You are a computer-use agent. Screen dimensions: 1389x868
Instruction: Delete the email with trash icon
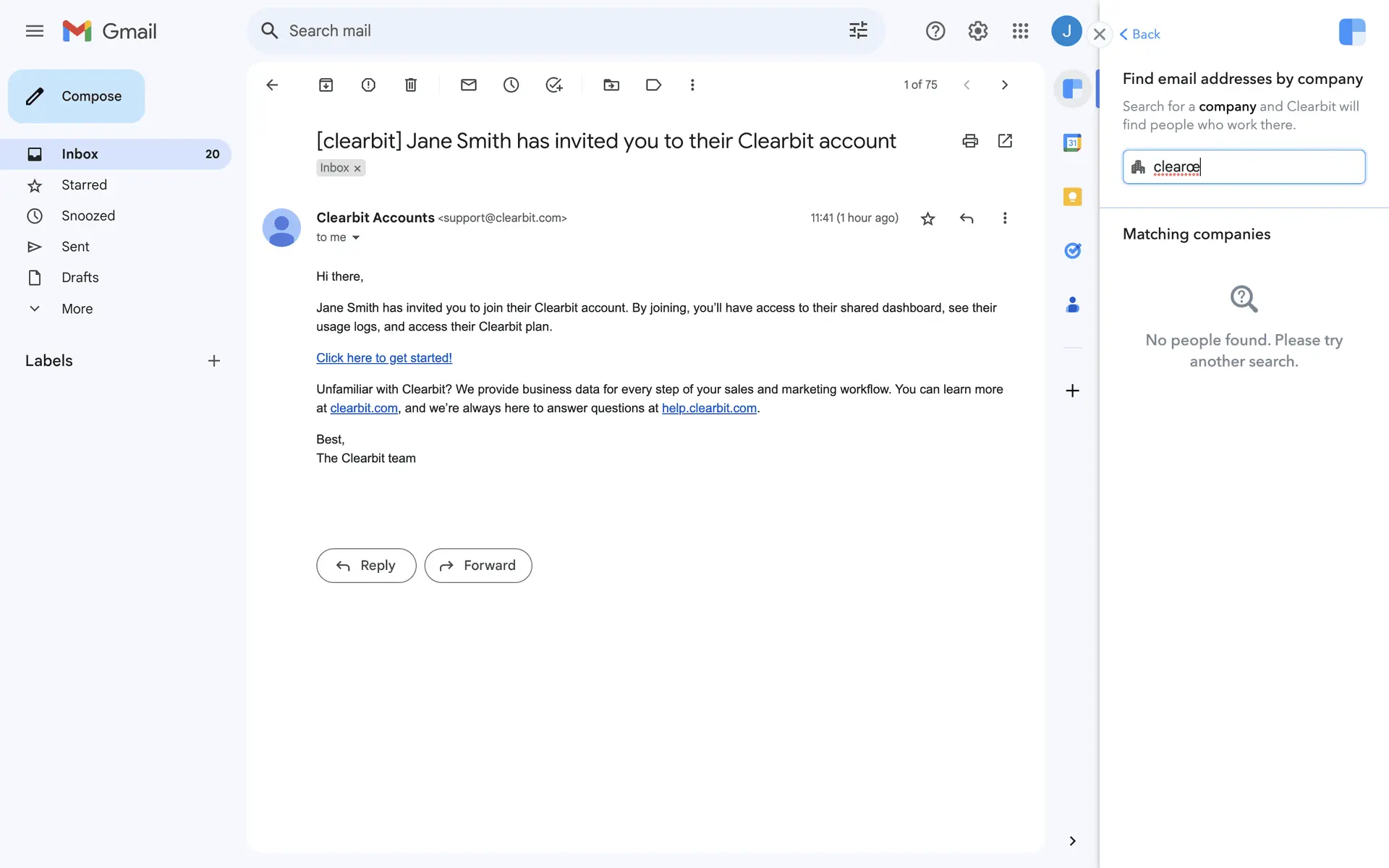click(x=410, y=85)
